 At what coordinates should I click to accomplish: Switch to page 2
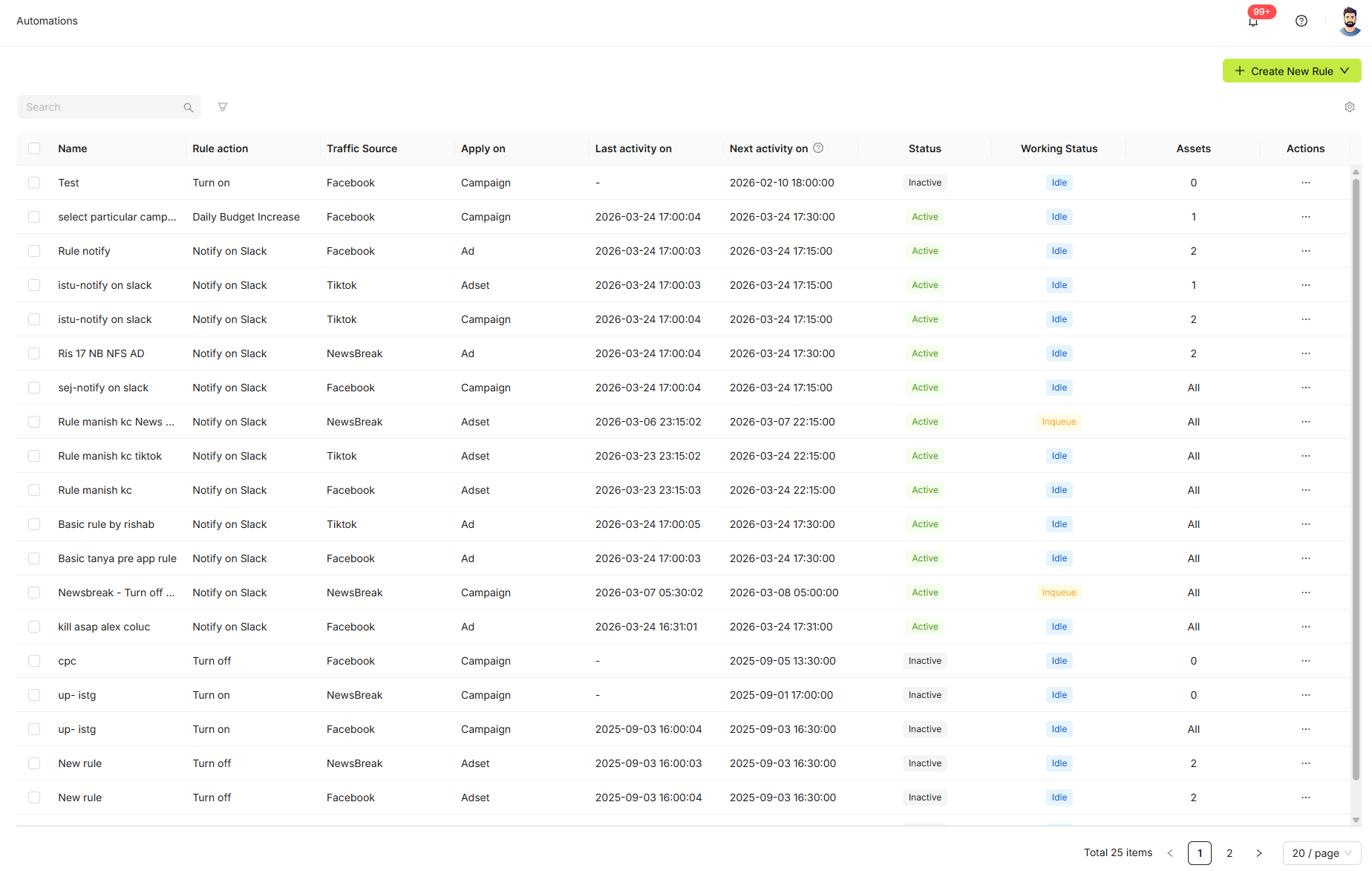[1229, 853]
